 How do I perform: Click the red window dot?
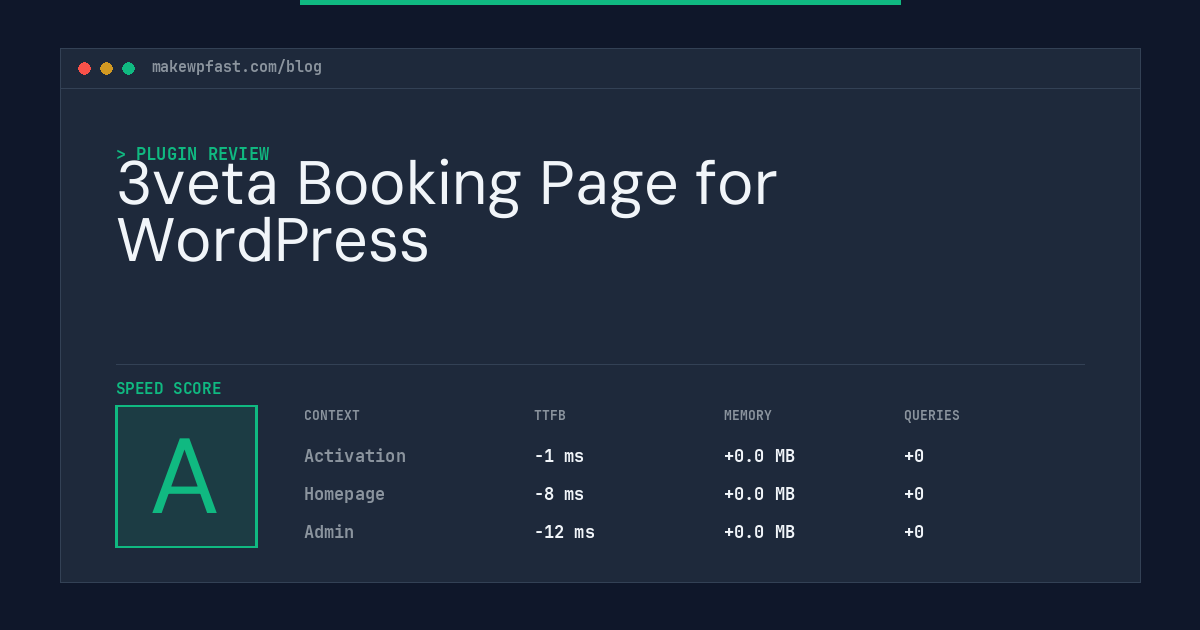(84, 68)
